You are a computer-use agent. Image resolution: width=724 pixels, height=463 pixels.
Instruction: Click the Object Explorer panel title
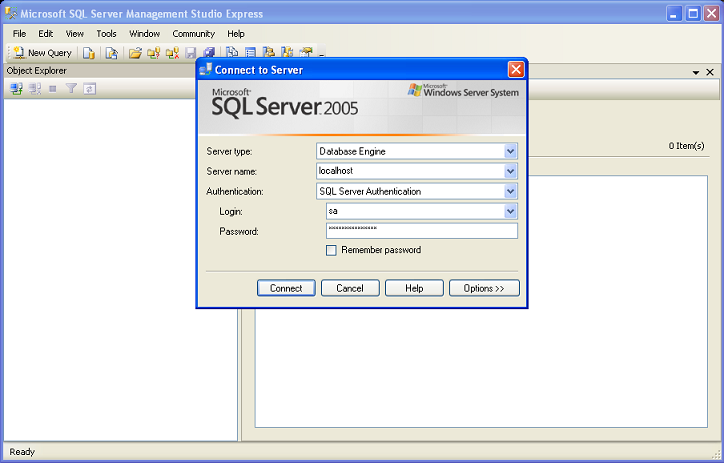coord(36,71)
